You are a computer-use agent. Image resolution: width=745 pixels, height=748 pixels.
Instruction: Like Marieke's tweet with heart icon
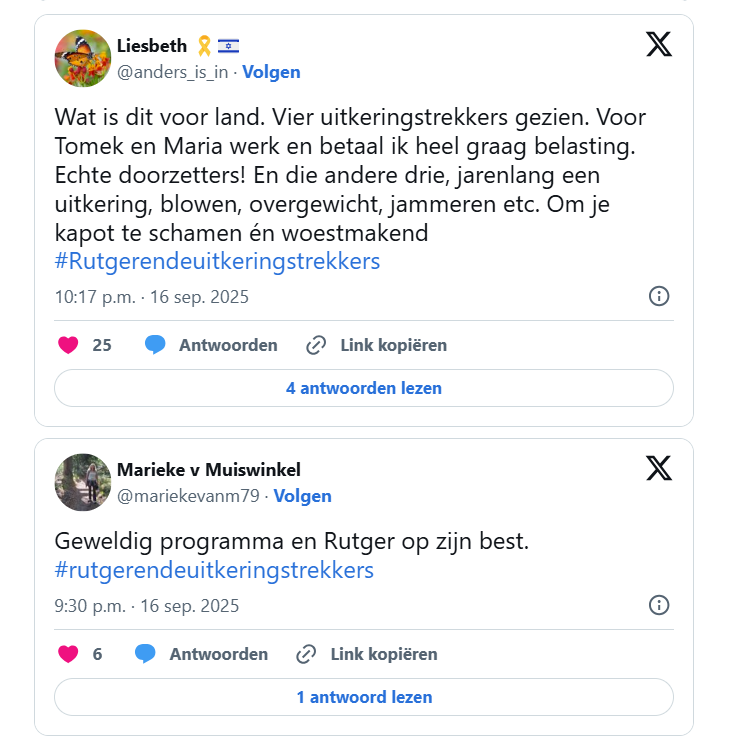pos(68,654)
